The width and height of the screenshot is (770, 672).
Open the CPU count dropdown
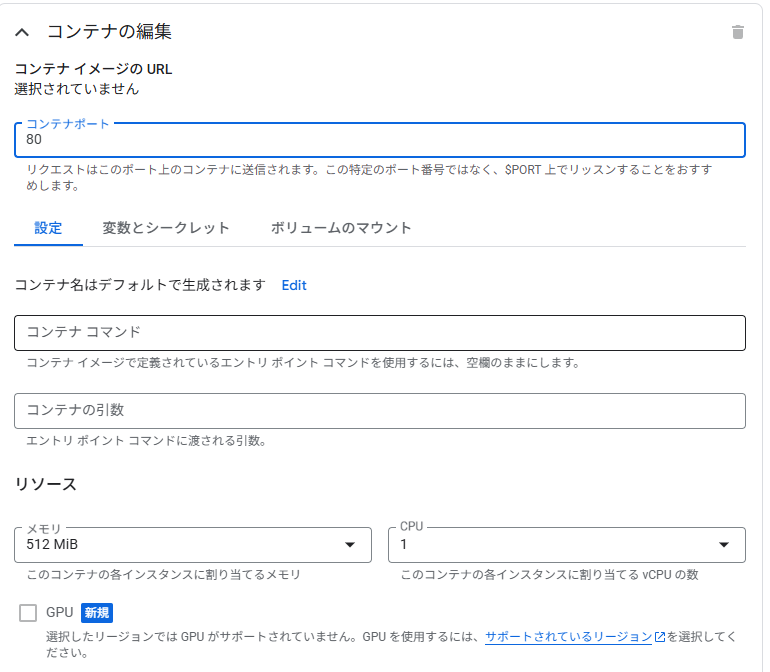[567, 545]
